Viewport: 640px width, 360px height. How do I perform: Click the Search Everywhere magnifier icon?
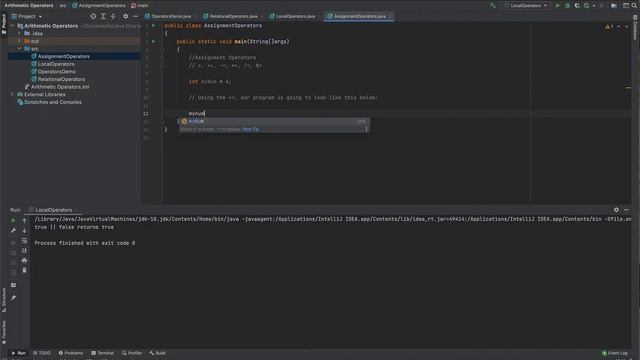point(635,6)
